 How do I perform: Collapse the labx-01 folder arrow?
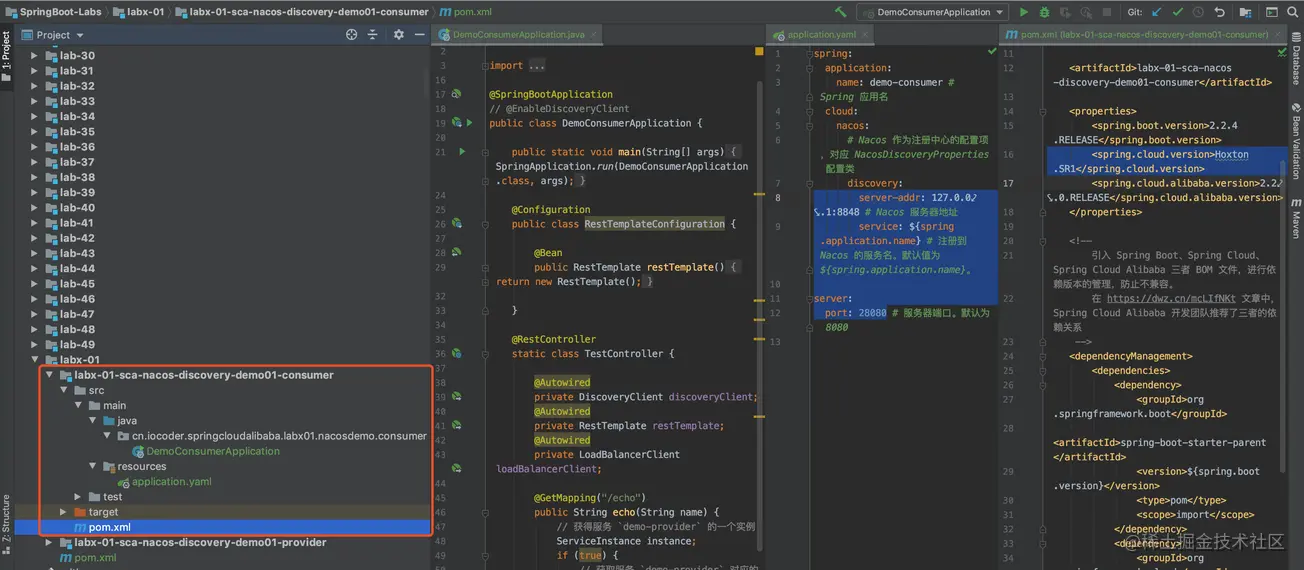pos(34,360)
